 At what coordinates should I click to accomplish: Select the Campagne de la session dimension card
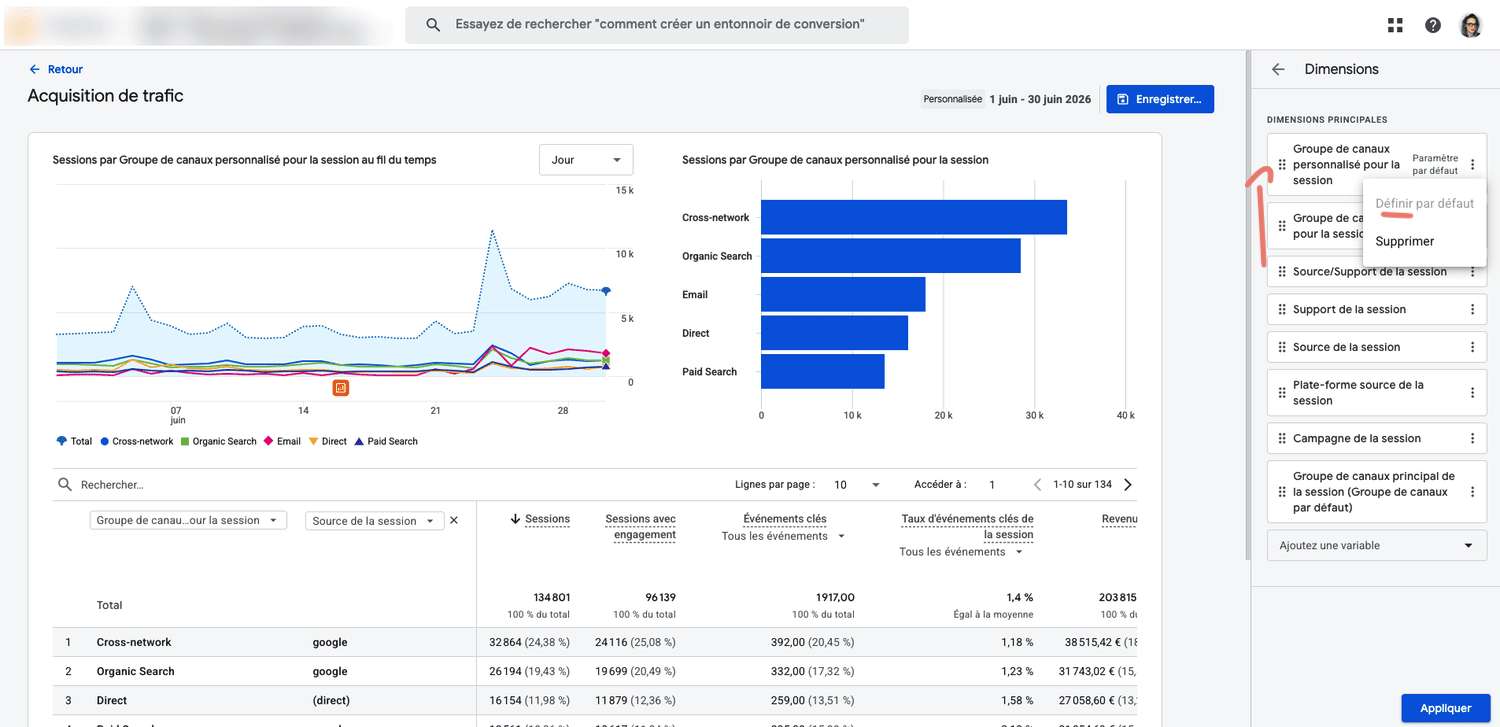pyautogui.click(x=1377, y=439)
